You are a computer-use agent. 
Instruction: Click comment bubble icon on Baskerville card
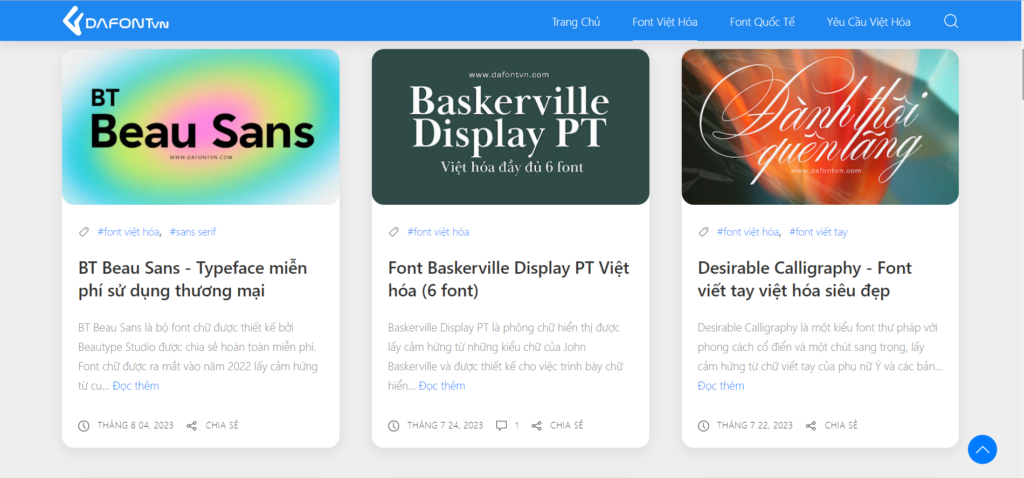pyautogui.click(x=501, y=426)
